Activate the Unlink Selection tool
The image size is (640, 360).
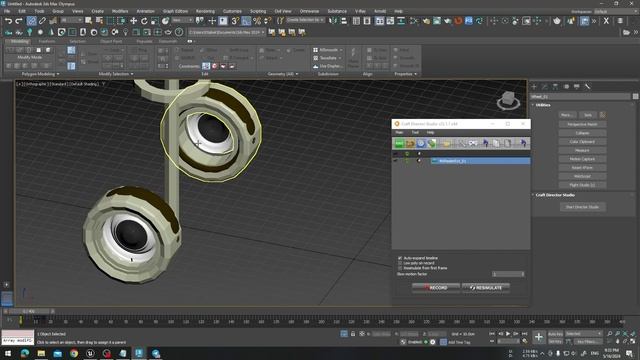coord(42,20)
